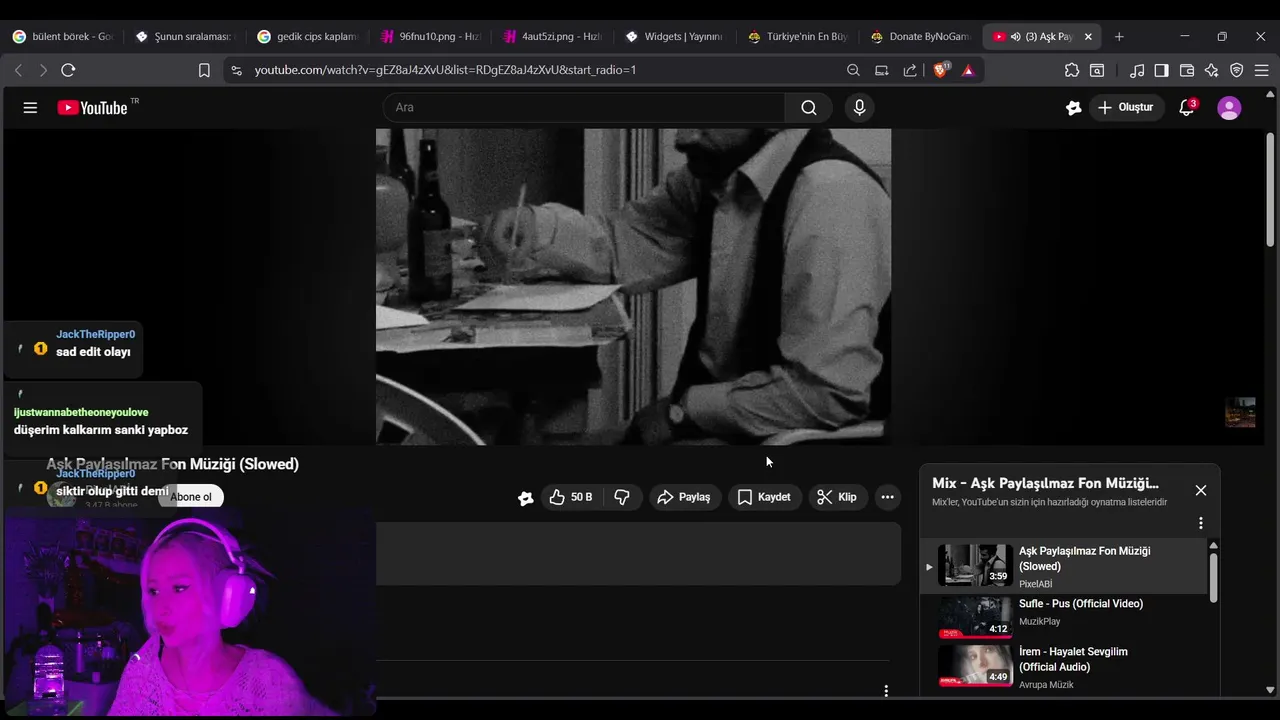
Task: Switch to 4aut5zi.png tab
Action: tap(552, 36)
